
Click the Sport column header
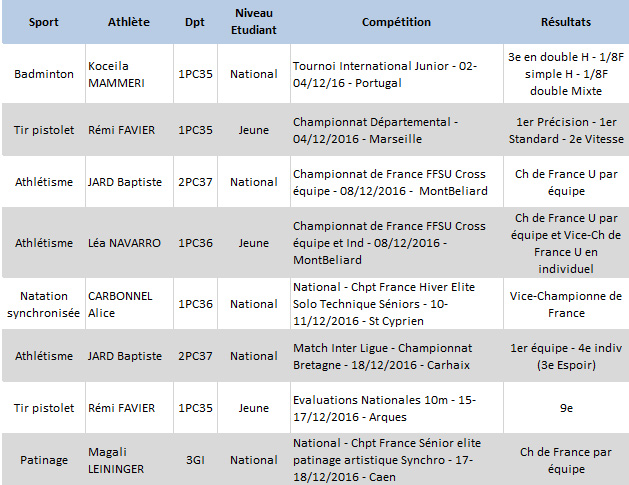[43, 22]
